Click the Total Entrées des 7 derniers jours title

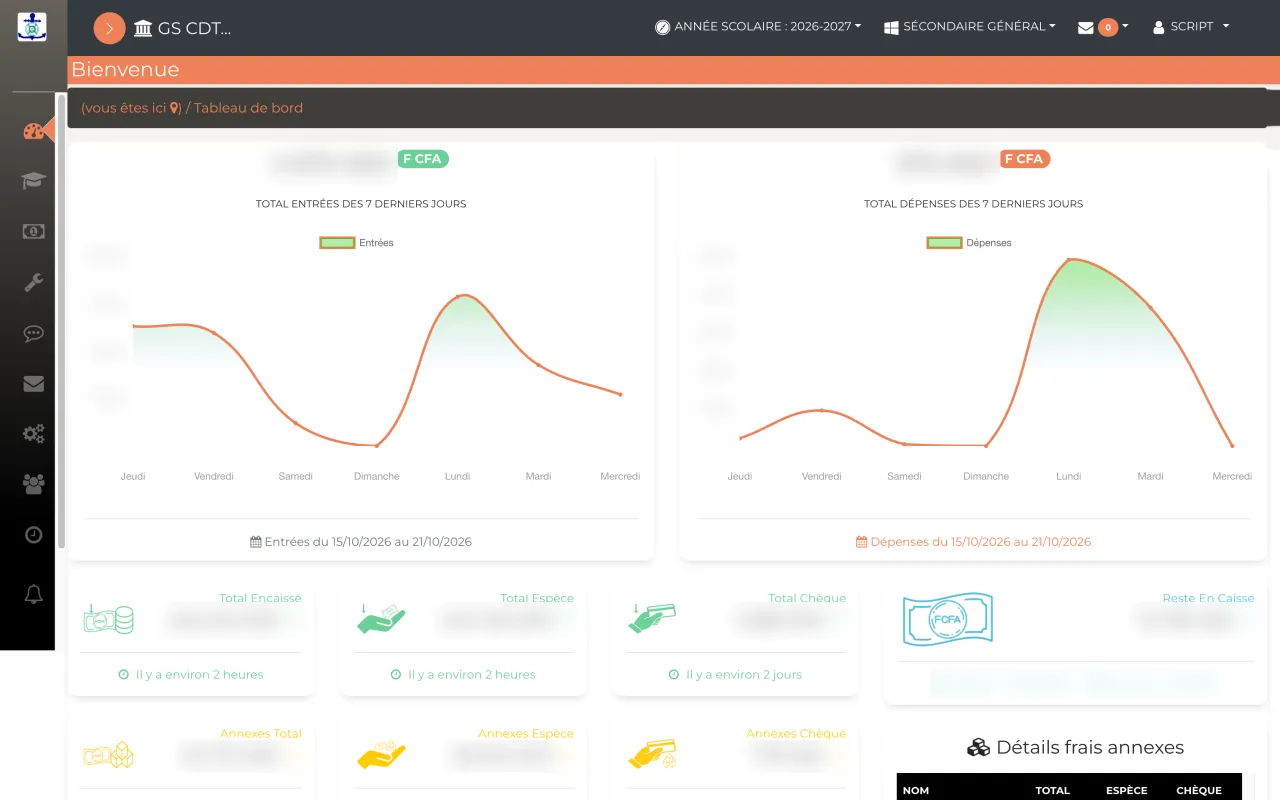pyautogui.click(x=361, y=204)
